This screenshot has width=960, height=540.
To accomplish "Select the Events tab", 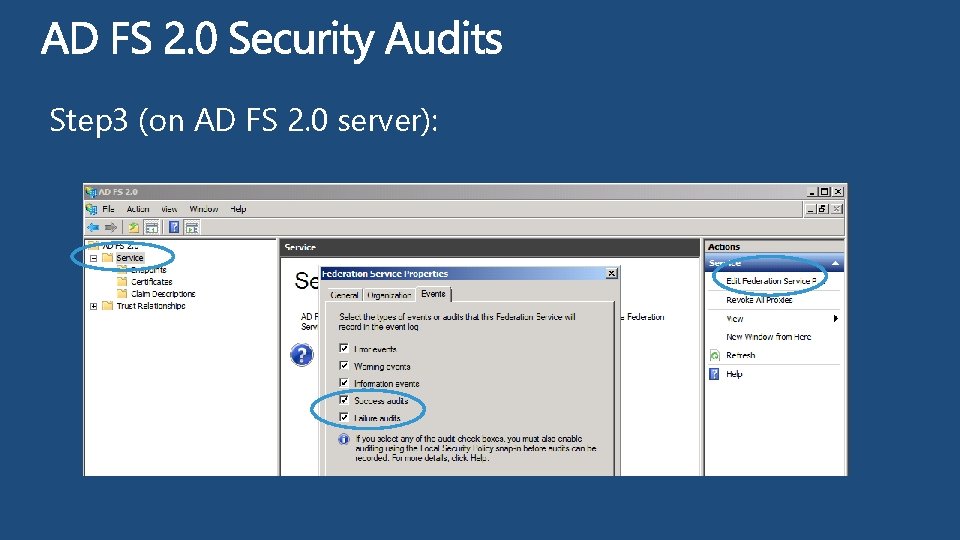I will pos(433,294).
